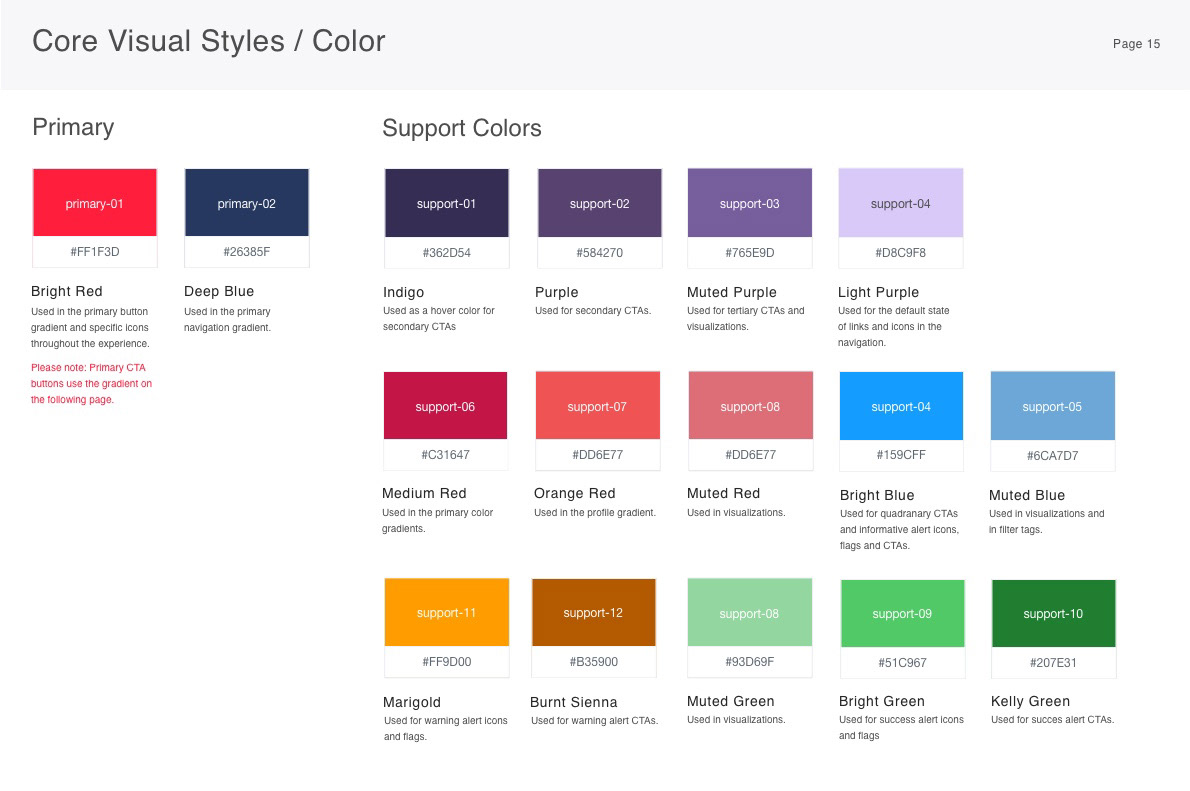Viewport: 1190px width, 791px height.
Task: Click the Core Visual Styles / Color title
Action: pos(208,41)
